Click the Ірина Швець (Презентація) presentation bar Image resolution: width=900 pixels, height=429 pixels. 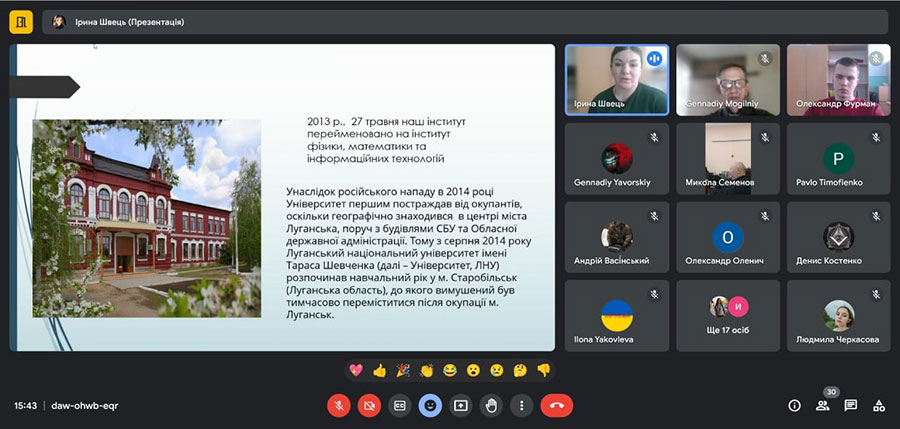pos(130,22)
